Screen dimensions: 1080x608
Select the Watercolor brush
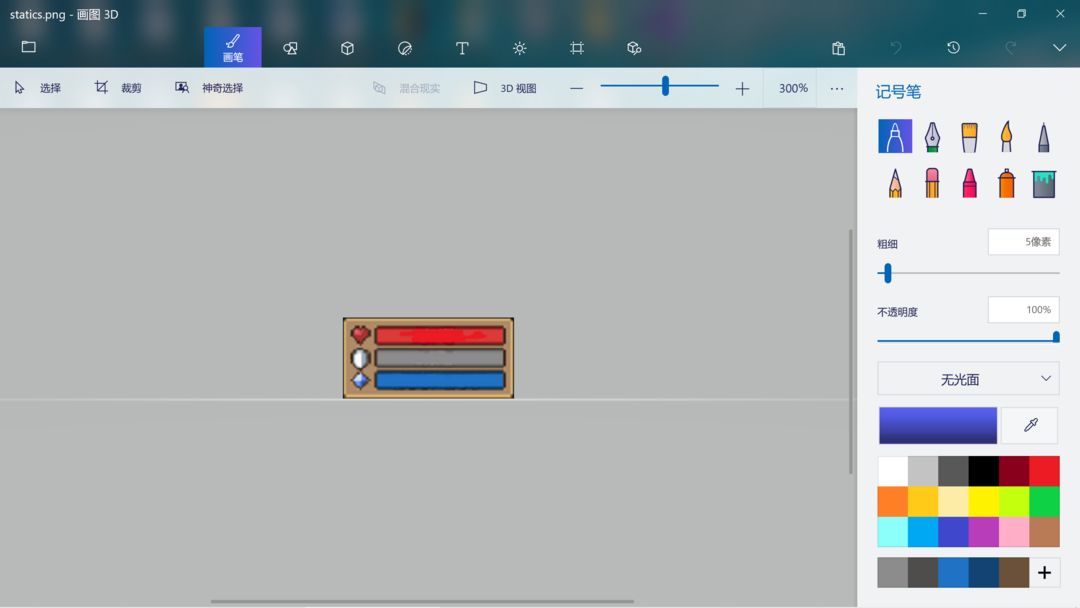pyautogui.click(x=1006, y=136)
